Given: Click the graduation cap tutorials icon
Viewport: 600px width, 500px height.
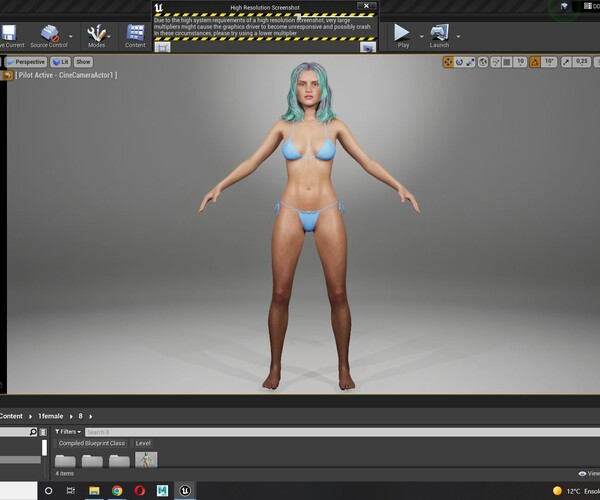Looking at the screenshot, I should click(564, 6).
